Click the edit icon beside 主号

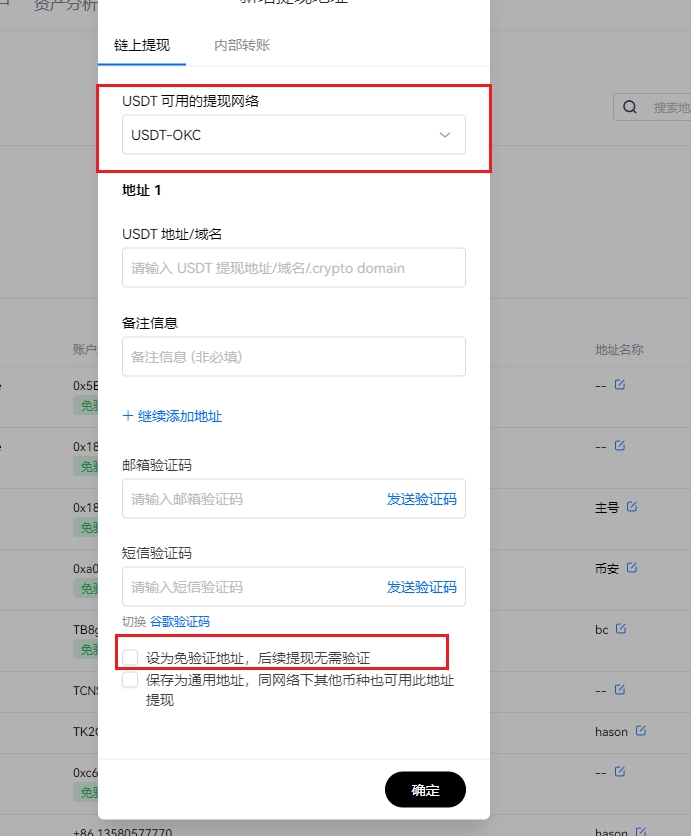[632, 507]
